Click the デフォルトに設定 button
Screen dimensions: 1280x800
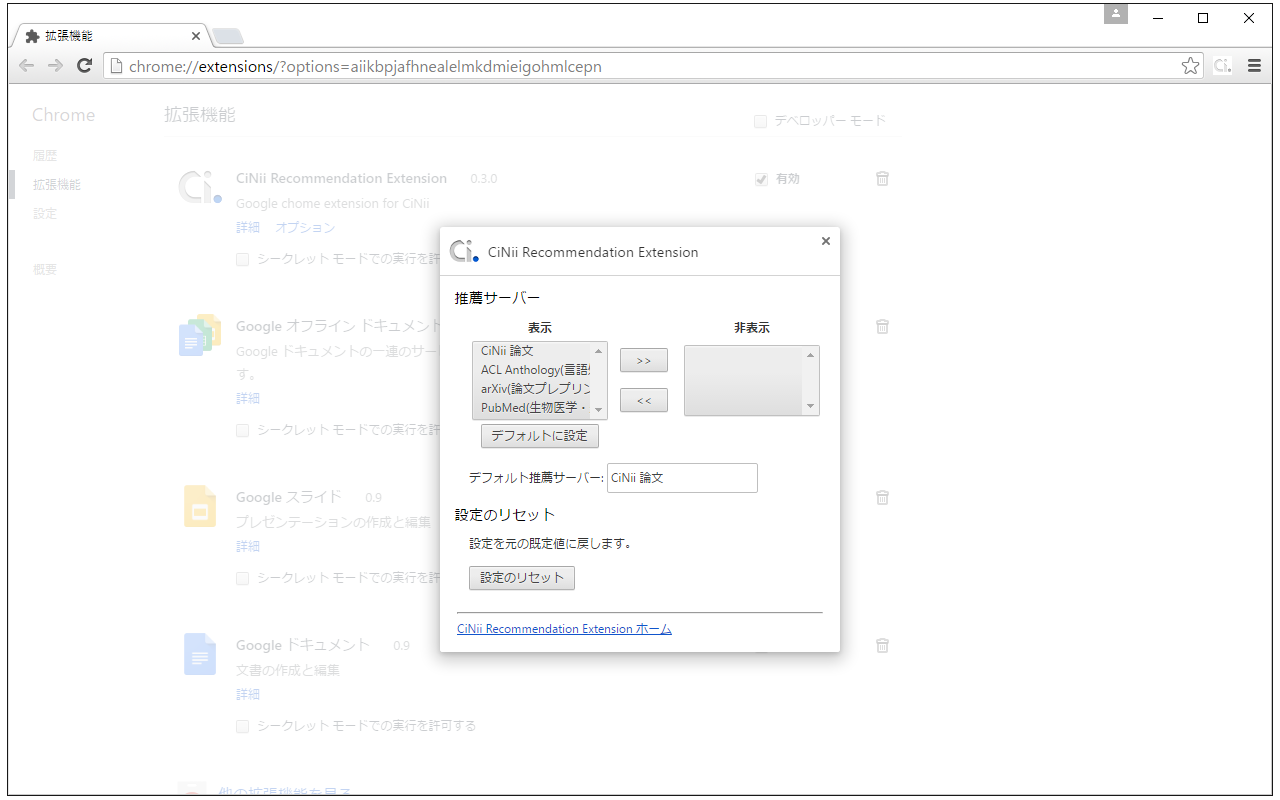pyautogui.click(x=540, y=436)
